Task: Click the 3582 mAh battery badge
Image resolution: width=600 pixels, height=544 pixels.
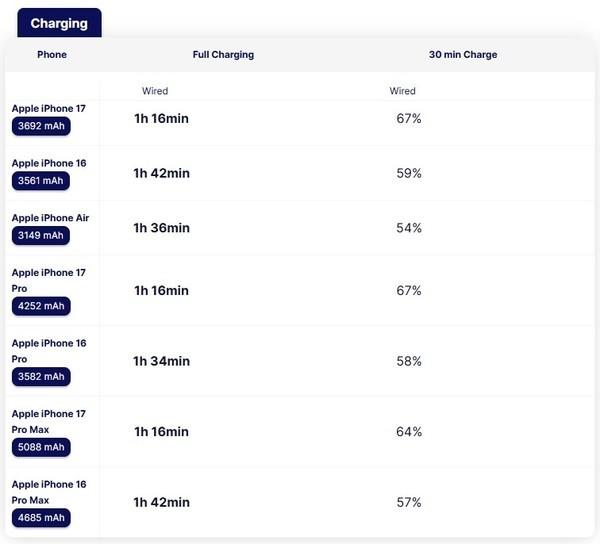Action: 41,376
